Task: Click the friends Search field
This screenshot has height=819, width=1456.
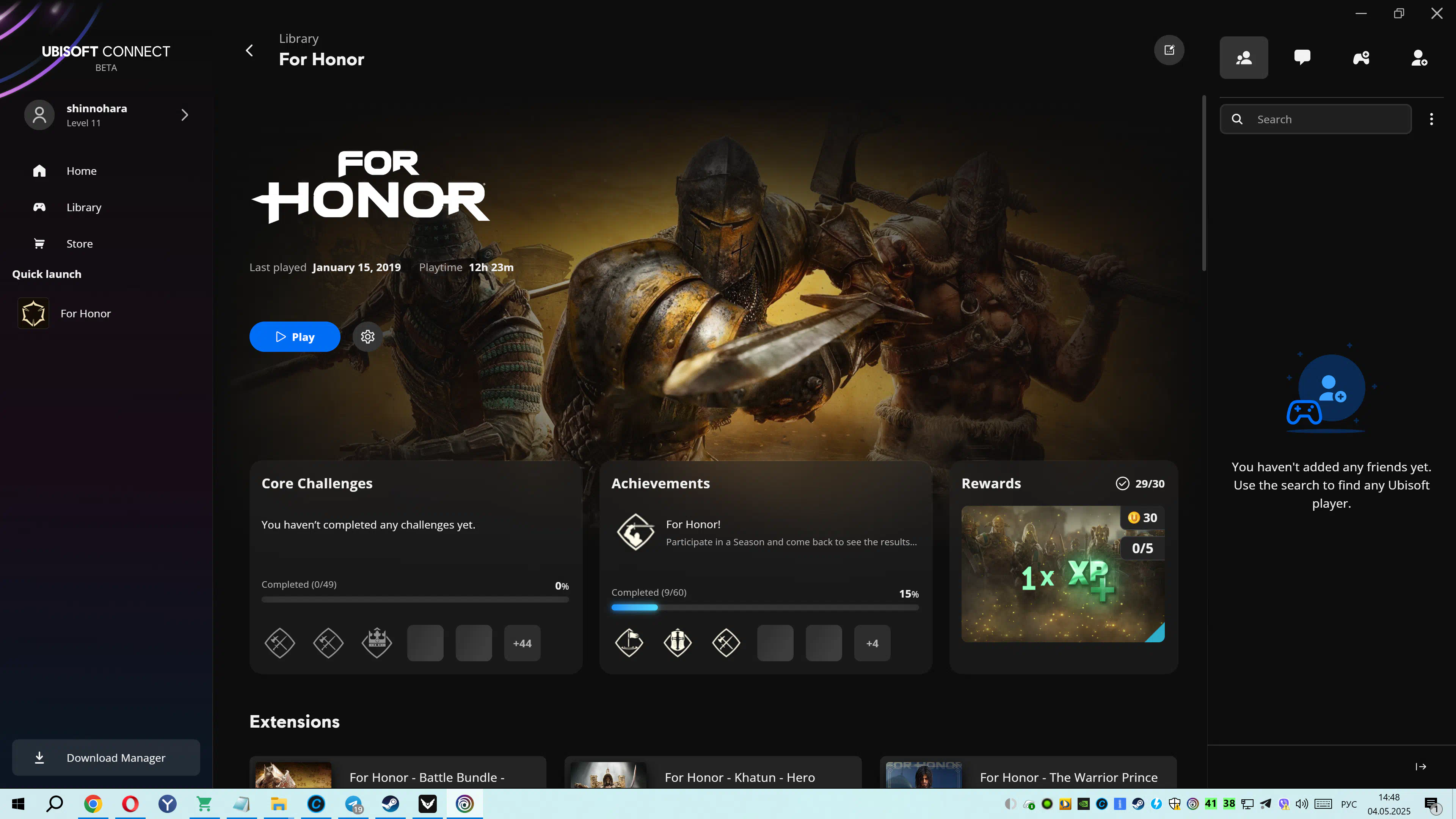Action: 1315,119
